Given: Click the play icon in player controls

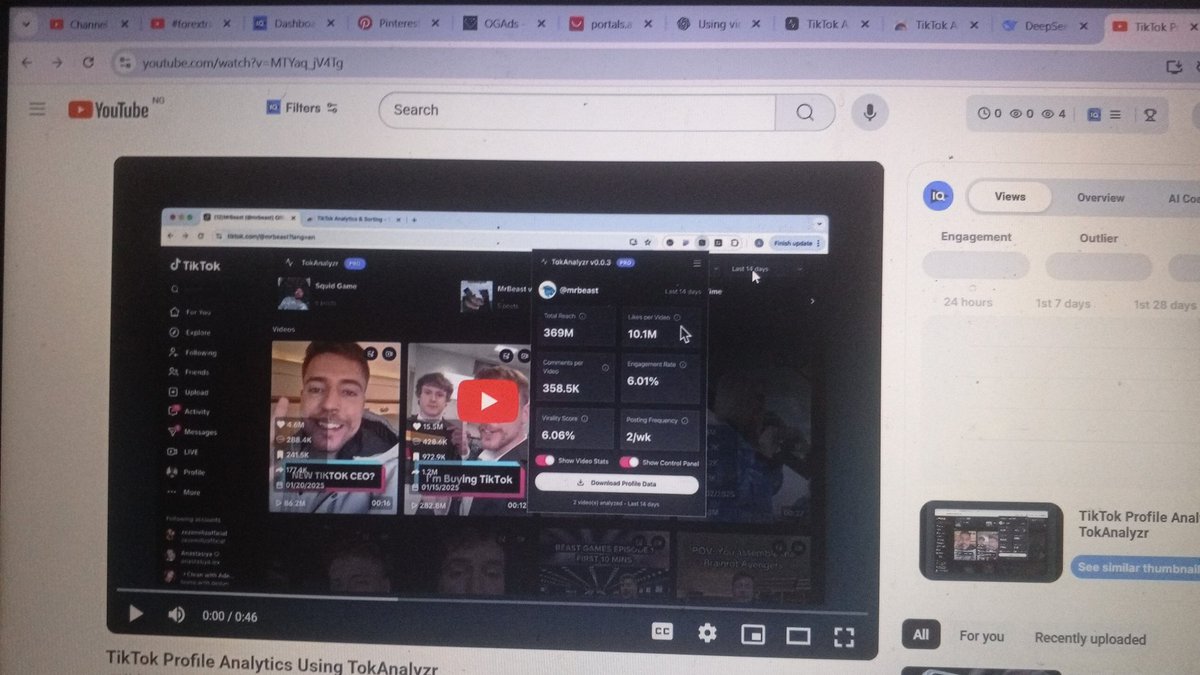Looking at the screenshot, I should (x=136, y=614).
